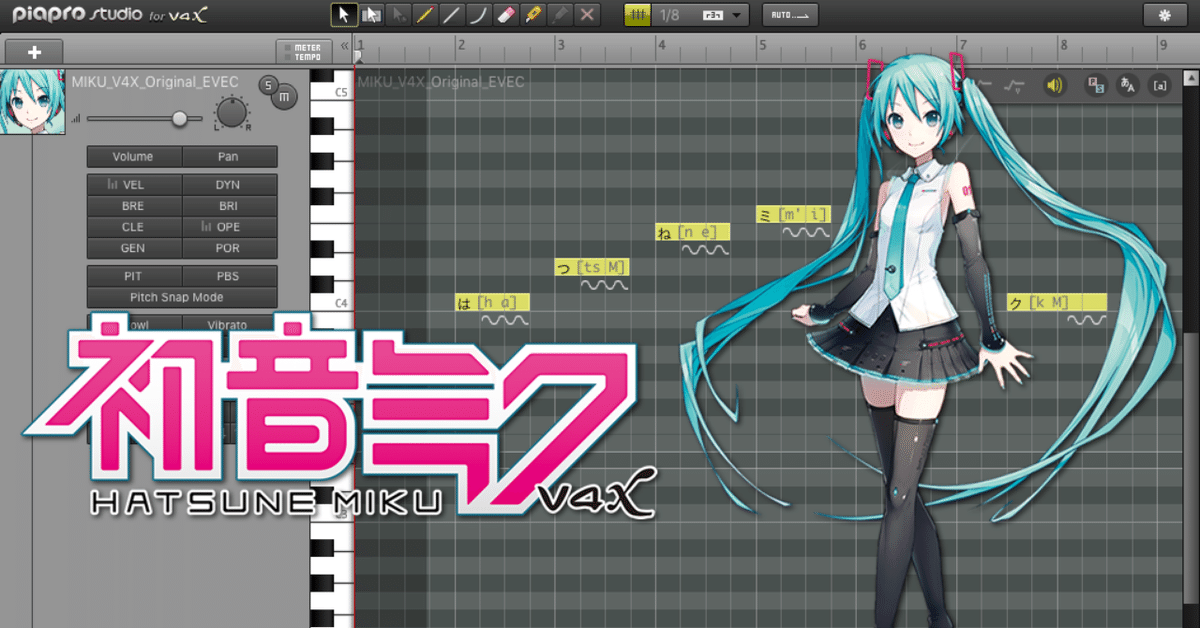1200x628 pixels.
Task: Select the POR parameter
Action: click(x=229, y=248)
